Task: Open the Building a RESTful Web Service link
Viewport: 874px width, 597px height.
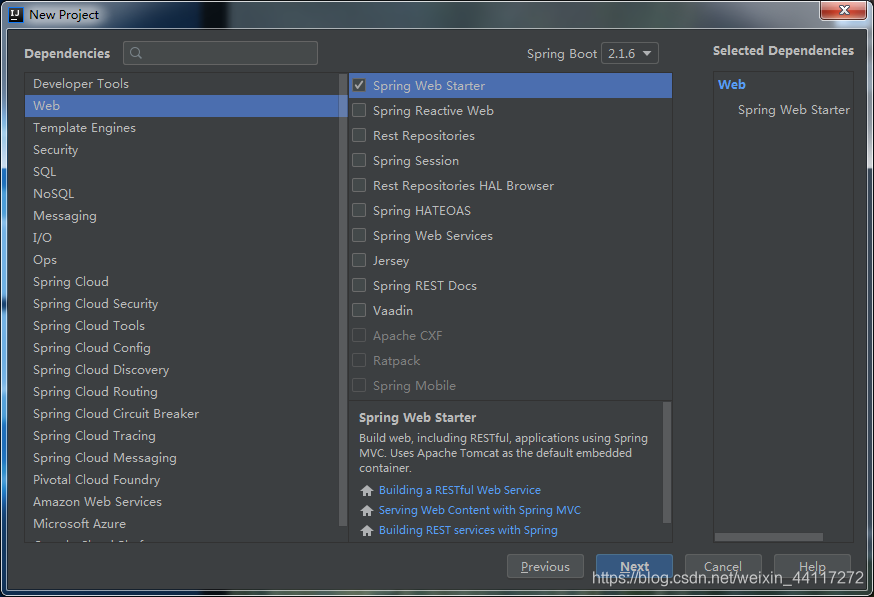Action: click(x=460, y=490)
